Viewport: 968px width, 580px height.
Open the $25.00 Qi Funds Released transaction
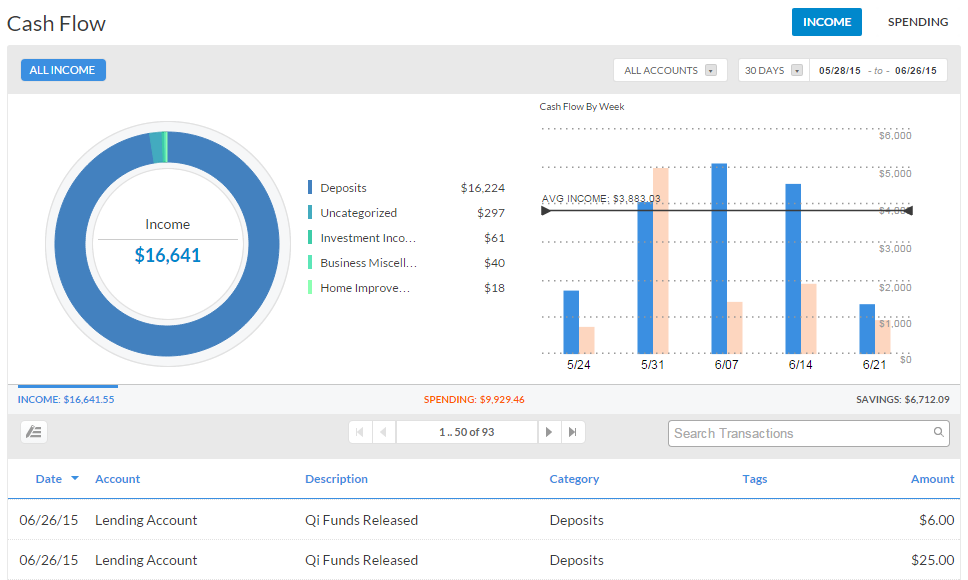pos(484,560)
